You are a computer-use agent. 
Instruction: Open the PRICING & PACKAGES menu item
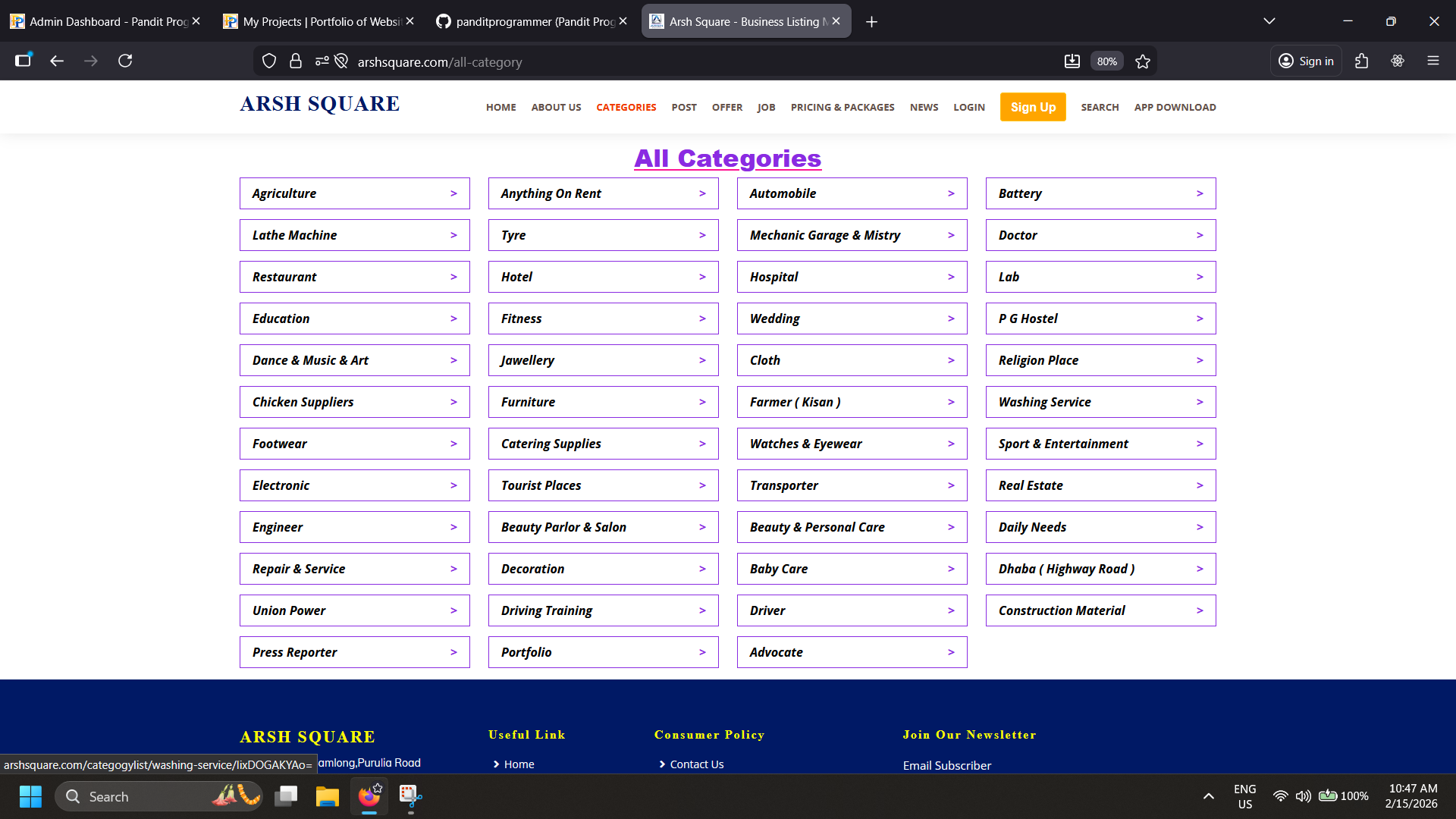pyautogui.click(x=842, y=107)
